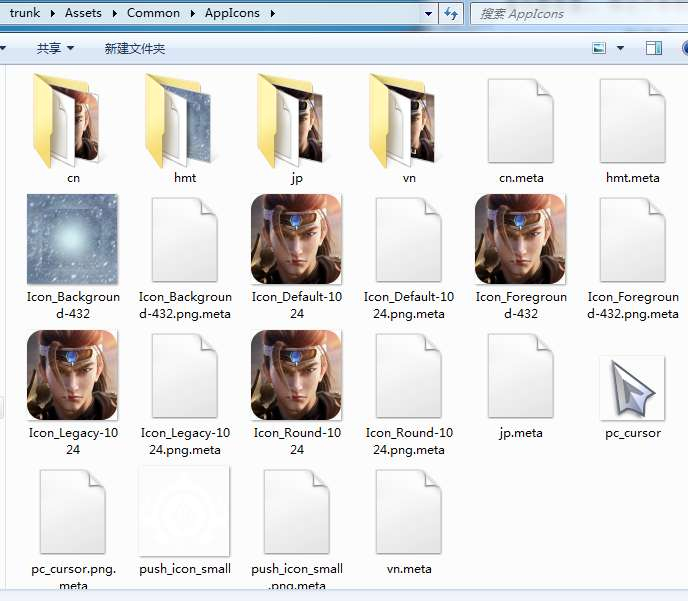
Task: Click the change view icon button
Action: [x=600, y=48]
